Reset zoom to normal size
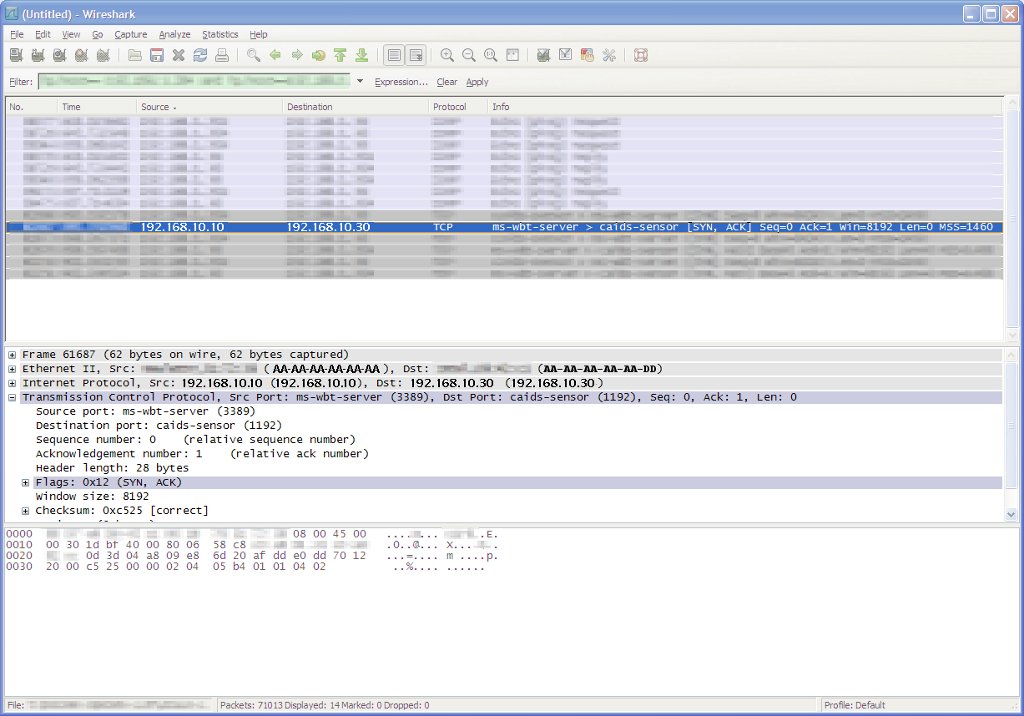Viewport: 1024px width, 716px height. point(490,56)
